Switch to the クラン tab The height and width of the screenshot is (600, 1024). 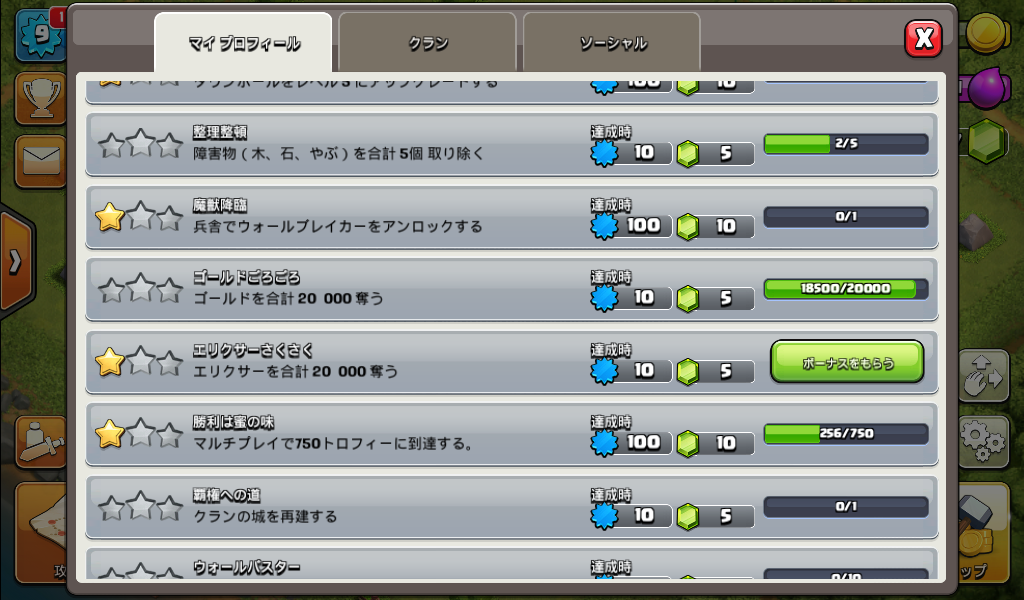428,43
